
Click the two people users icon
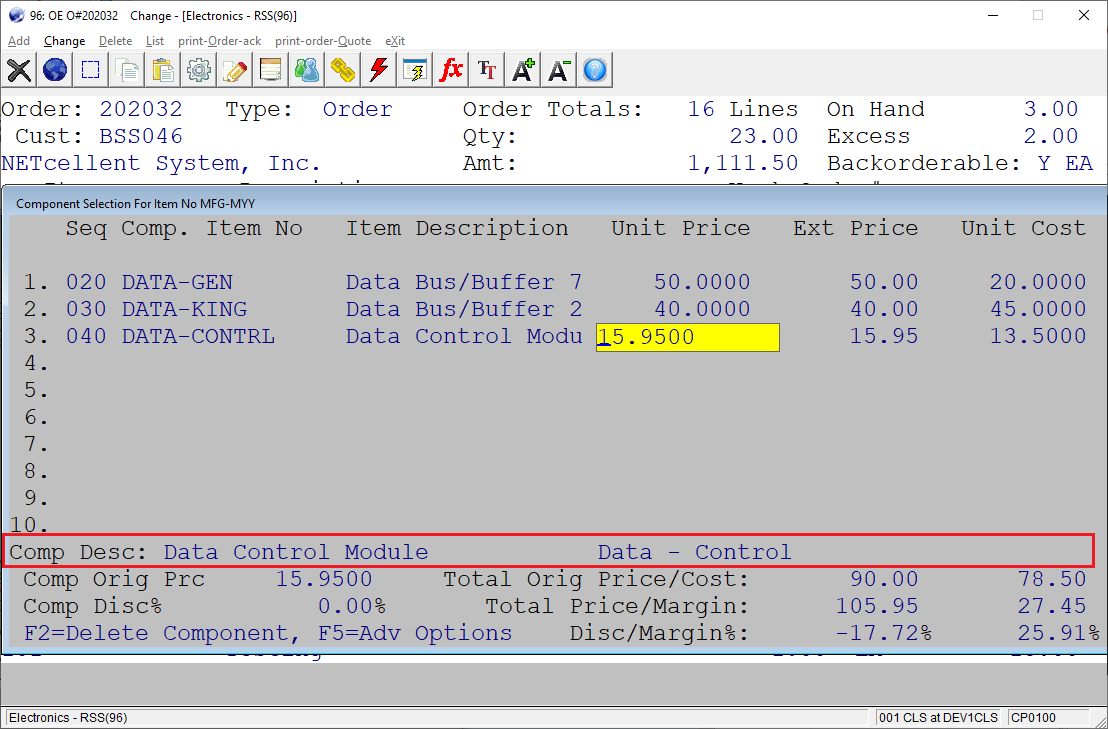click(x=307, y=70)
